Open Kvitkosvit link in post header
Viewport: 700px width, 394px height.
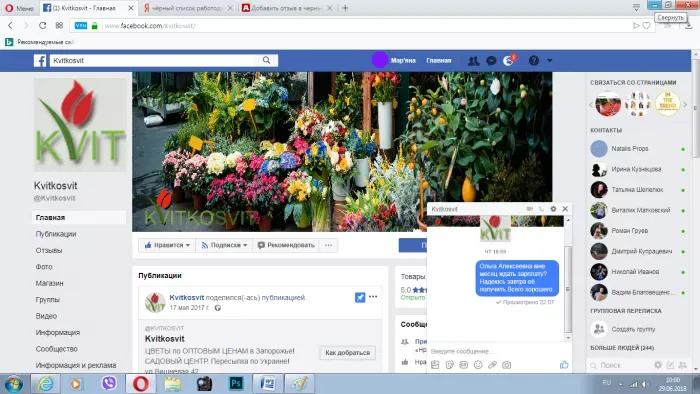point(187,297)
